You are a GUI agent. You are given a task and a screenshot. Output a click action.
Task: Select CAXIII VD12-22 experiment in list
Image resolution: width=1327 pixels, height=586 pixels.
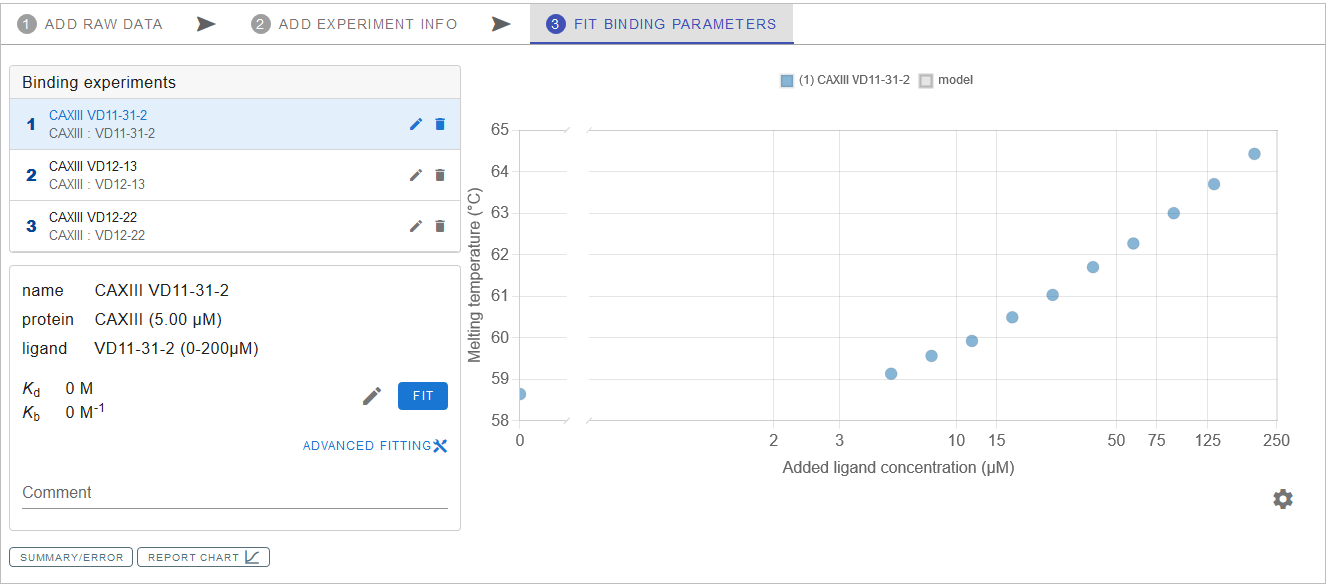(x=200, y=226)
